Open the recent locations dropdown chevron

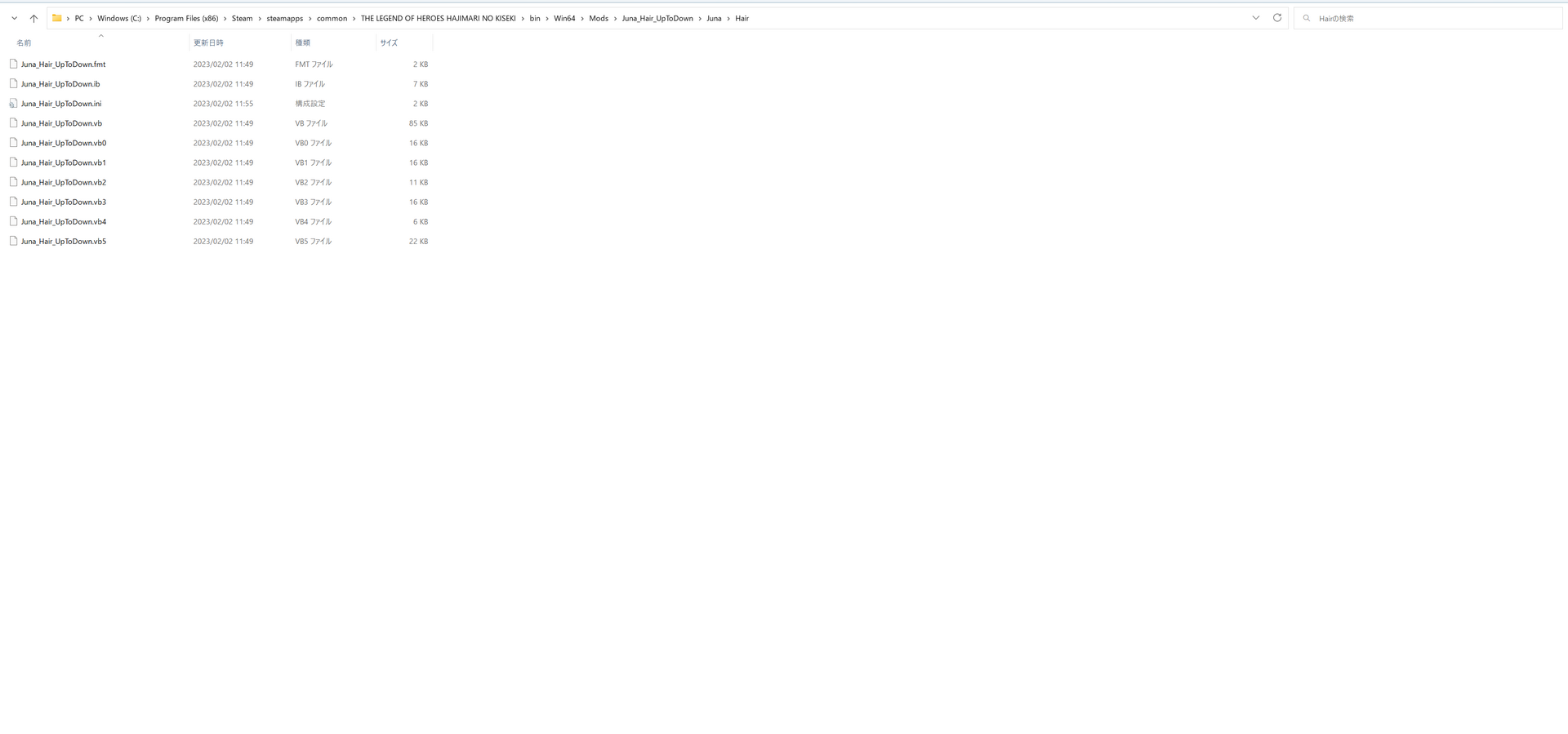pyautogui.click(x=14, y=18)
